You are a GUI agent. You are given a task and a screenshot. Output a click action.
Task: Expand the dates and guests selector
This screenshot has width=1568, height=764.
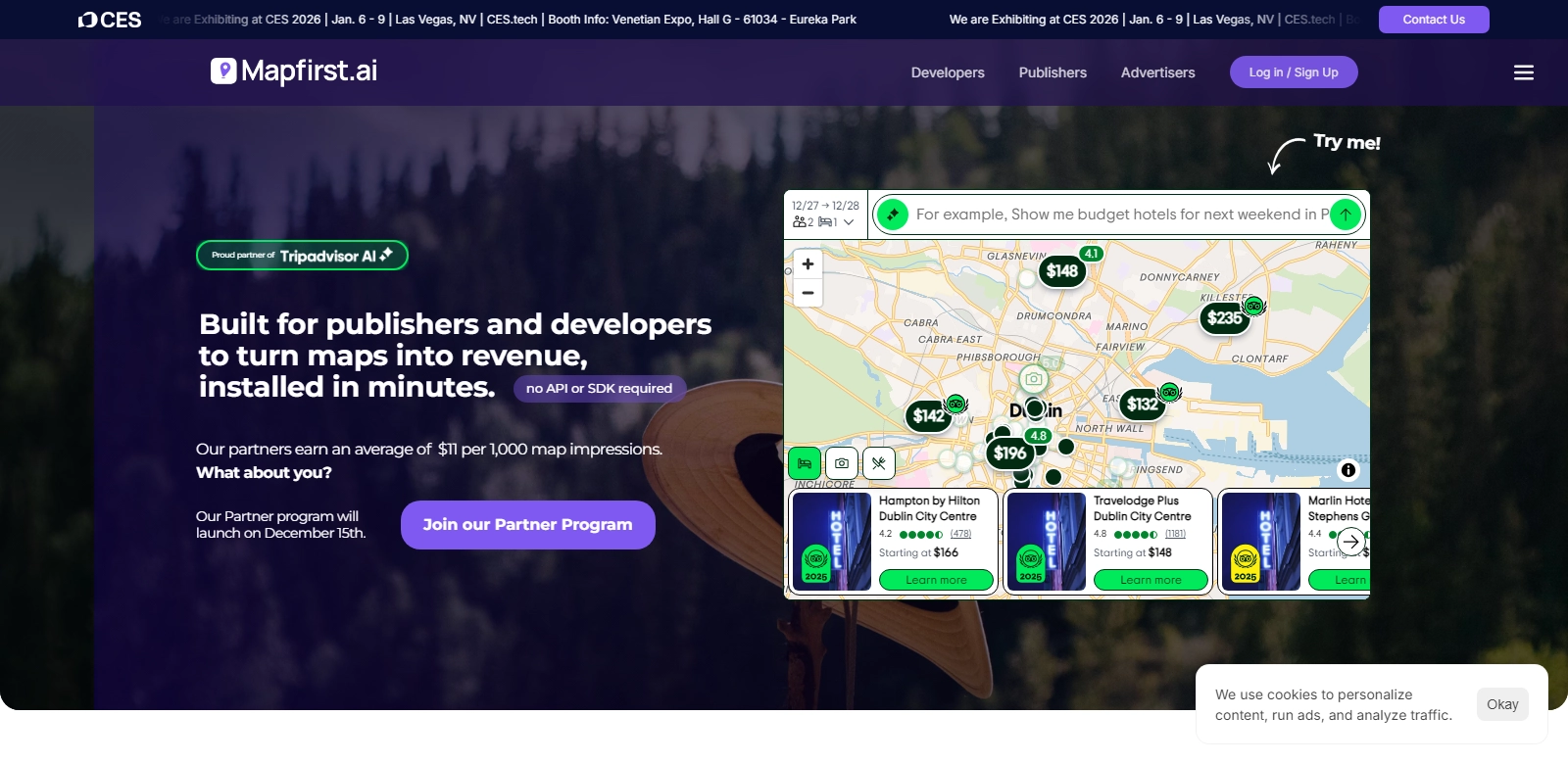click(x=825, y=214)
